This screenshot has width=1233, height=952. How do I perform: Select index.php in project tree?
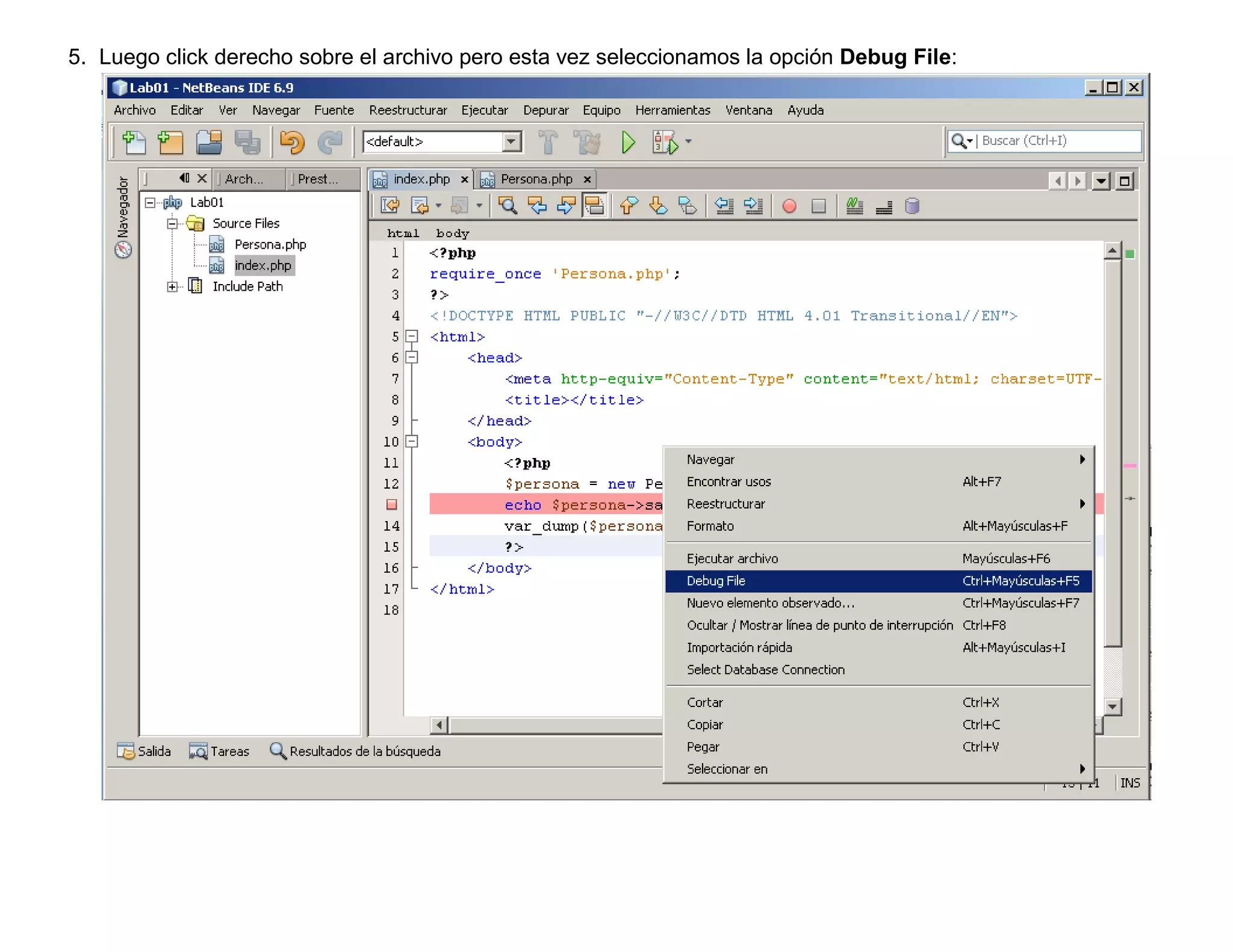263,265
